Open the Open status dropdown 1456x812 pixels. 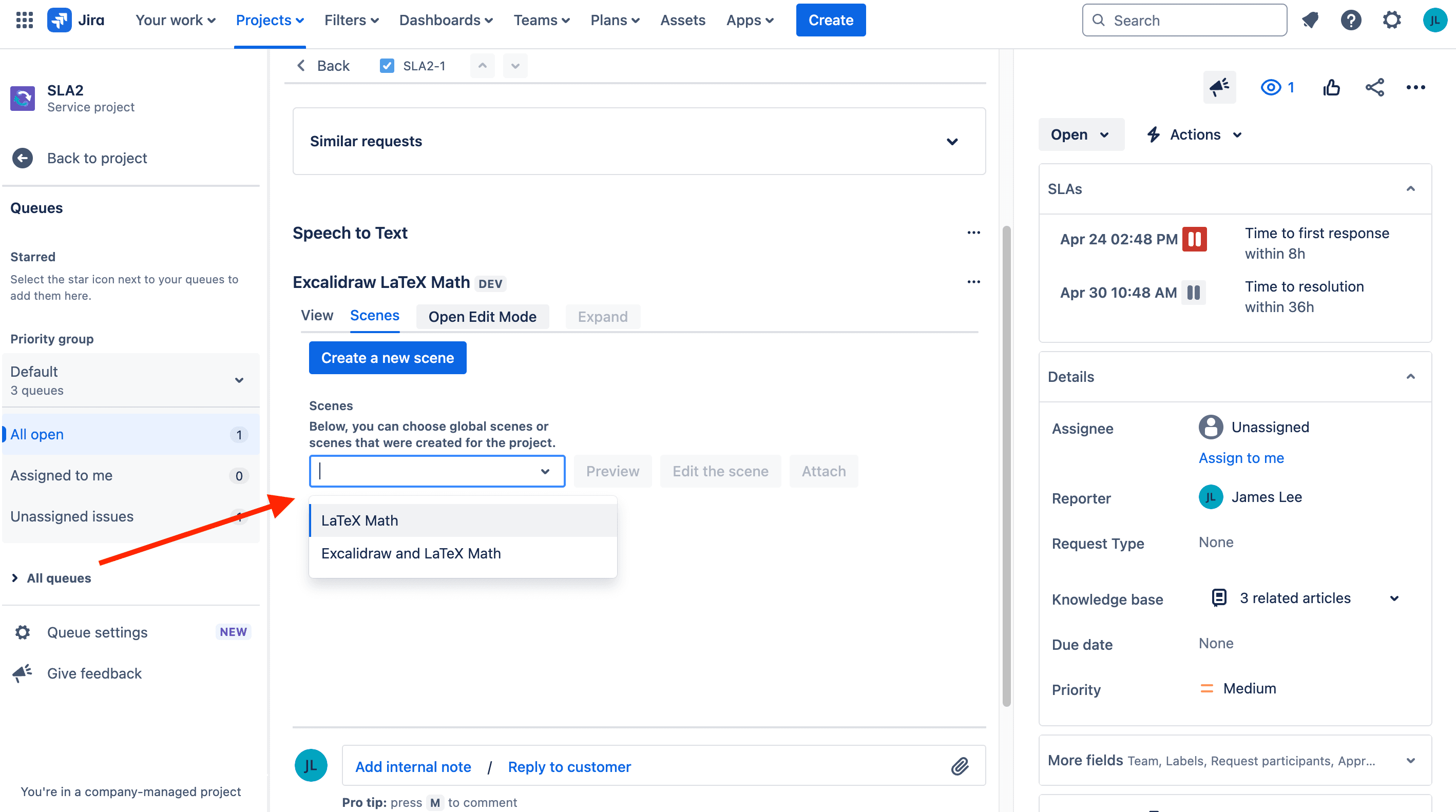(x=1081, y=134)
